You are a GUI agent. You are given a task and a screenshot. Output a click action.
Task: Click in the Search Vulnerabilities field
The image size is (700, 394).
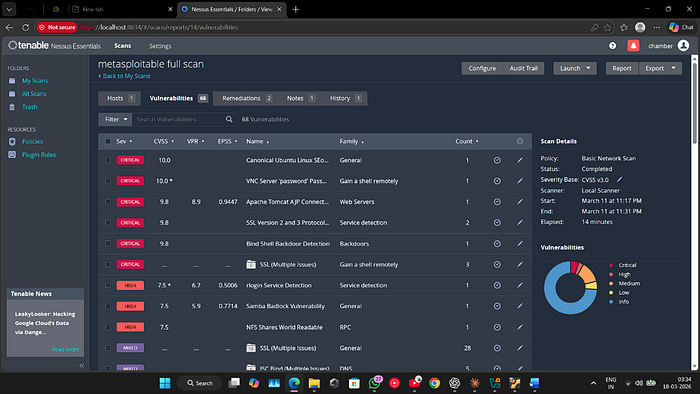click(179, 119)
